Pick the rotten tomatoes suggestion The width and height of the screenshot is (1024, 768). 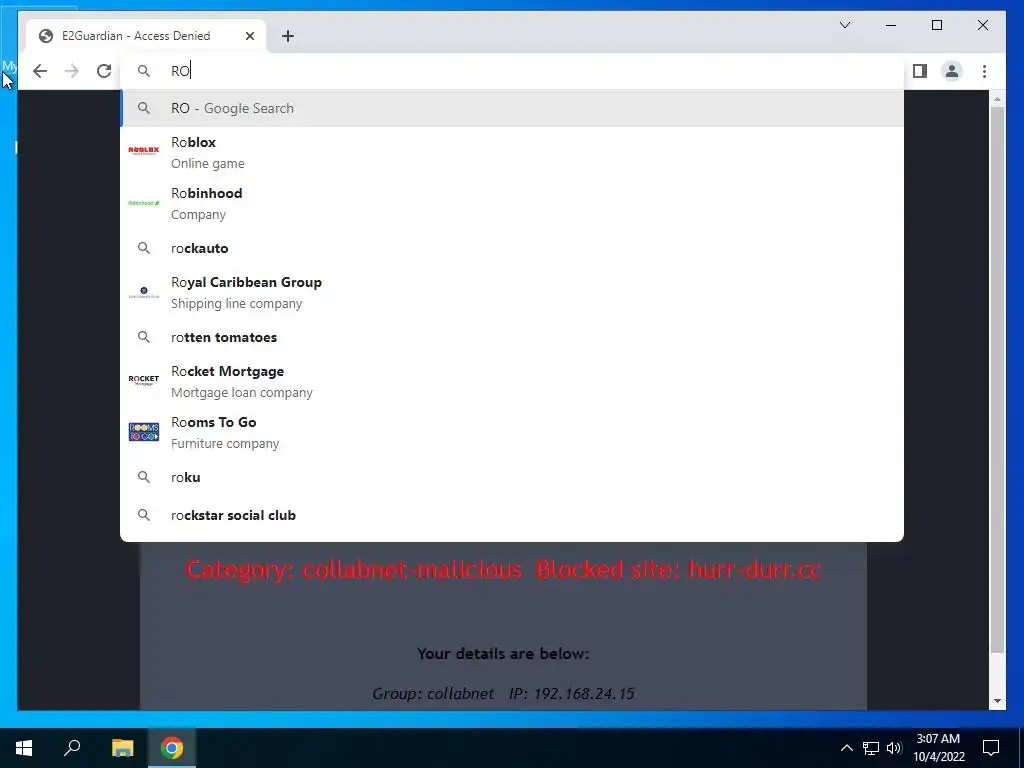click(x=512, y=337)
